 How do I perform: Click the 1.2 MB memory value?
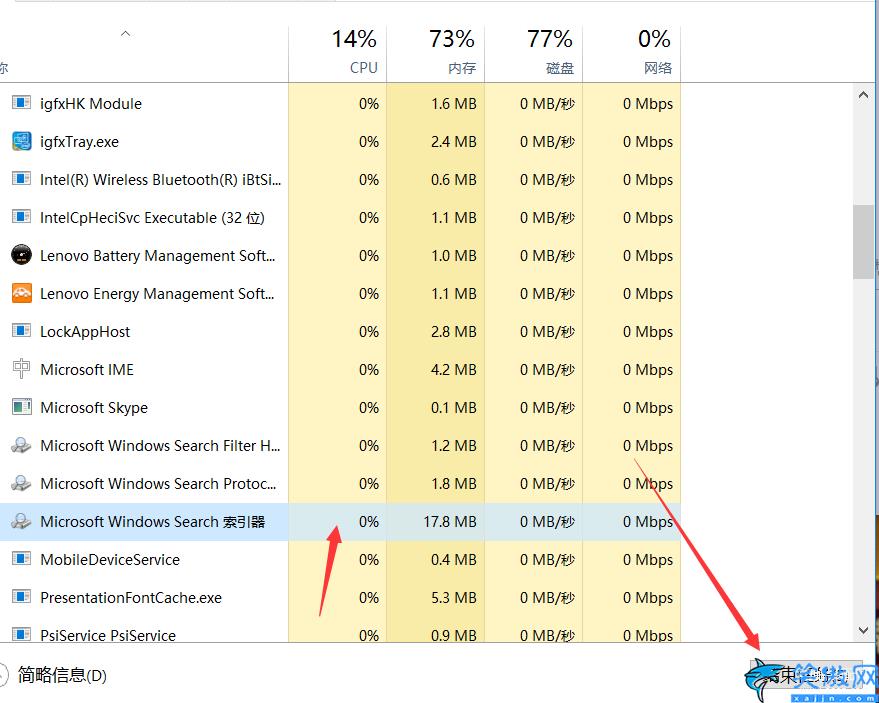tap(454, 446)
